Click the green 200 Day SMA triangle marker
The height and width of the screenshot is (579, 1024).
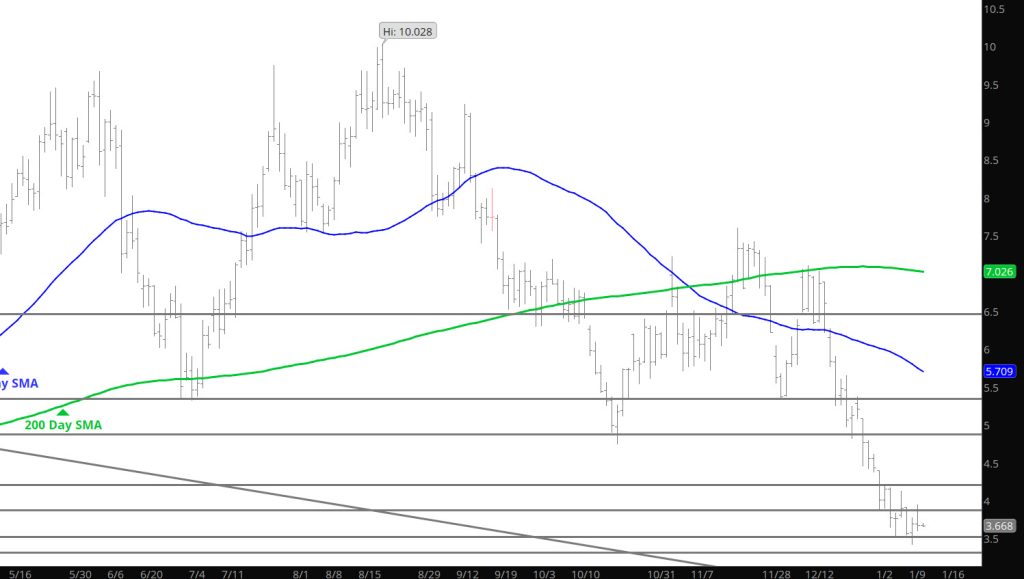(63, 411)
